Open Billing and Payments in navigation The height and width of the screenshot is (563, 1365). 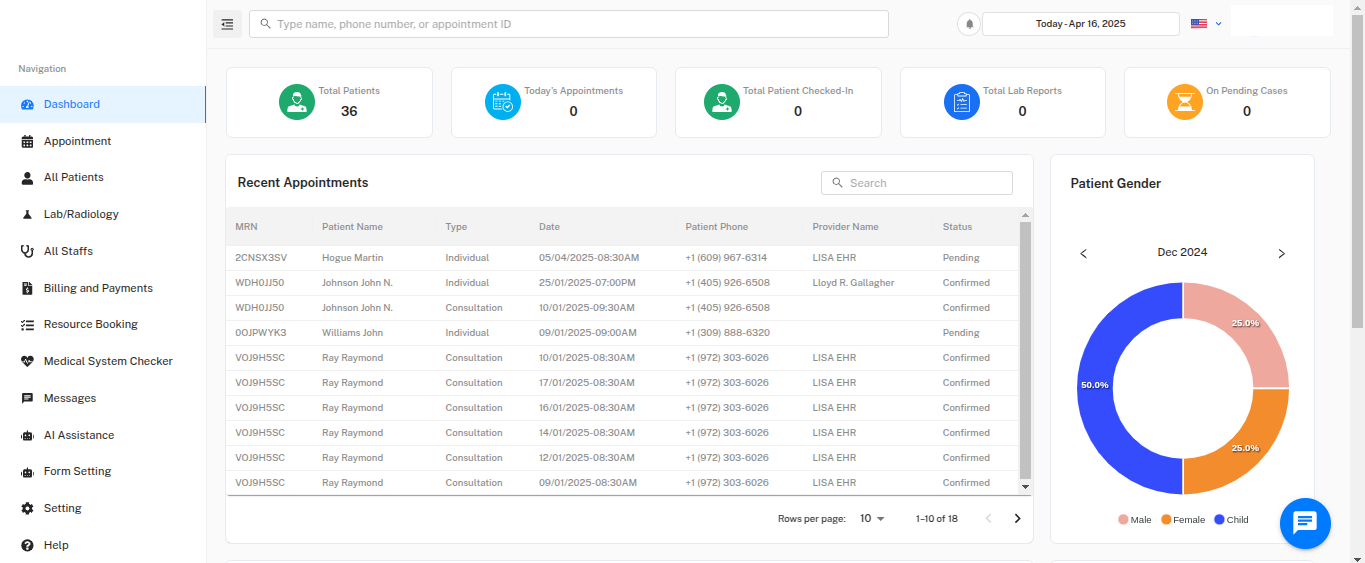coord(98,288)
